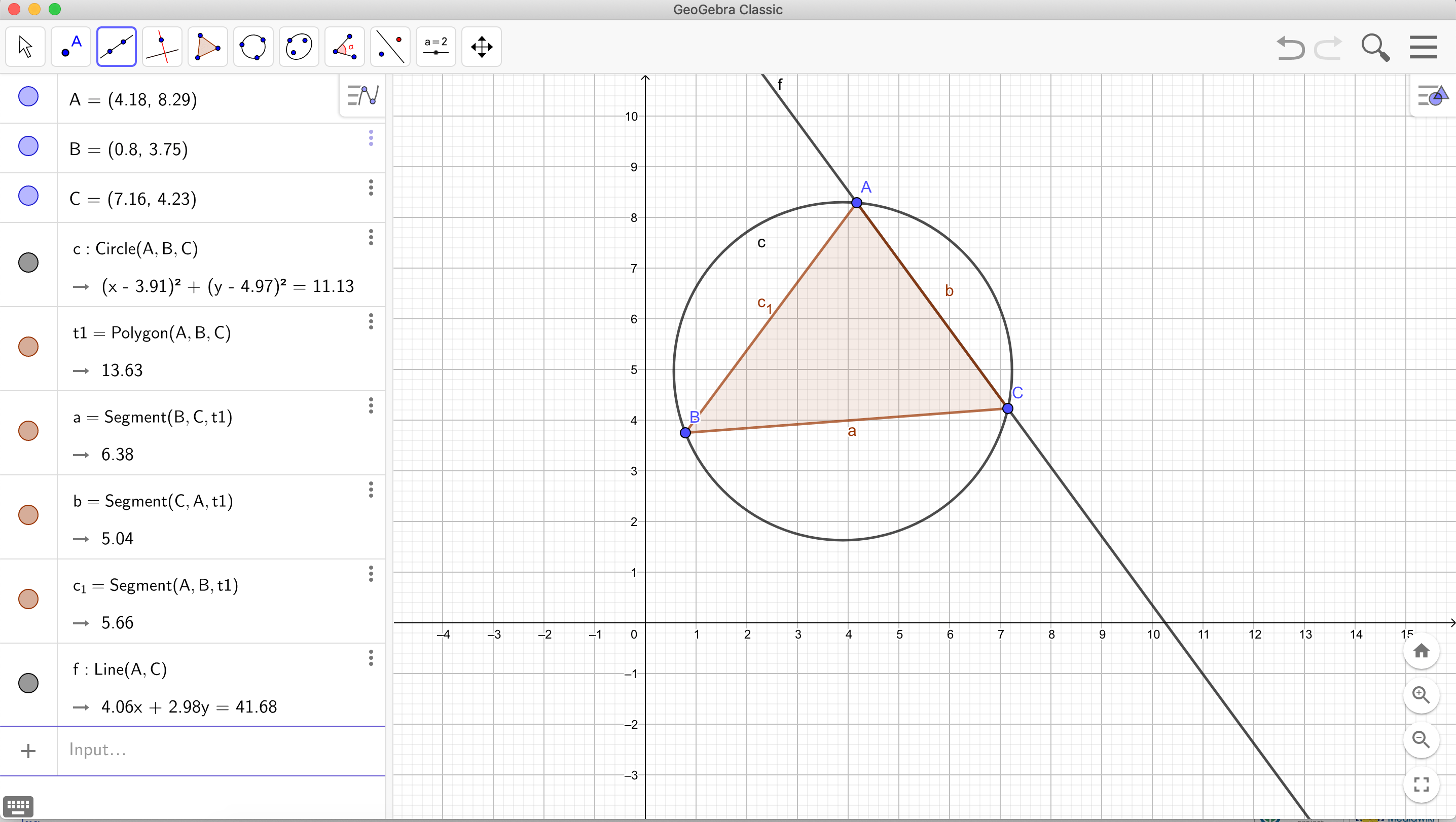
Task: Hide point A using its visibility circle
Action: pyautogui.click(x=28, y=97)
